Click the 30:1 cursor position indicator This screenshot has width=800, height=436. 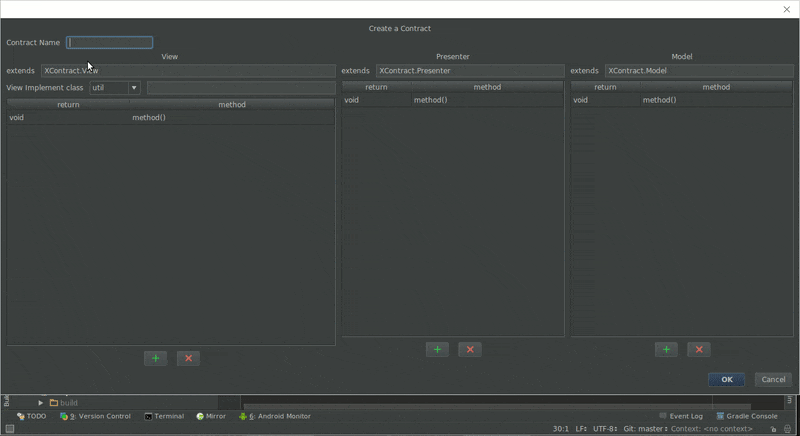pos(561,429)
